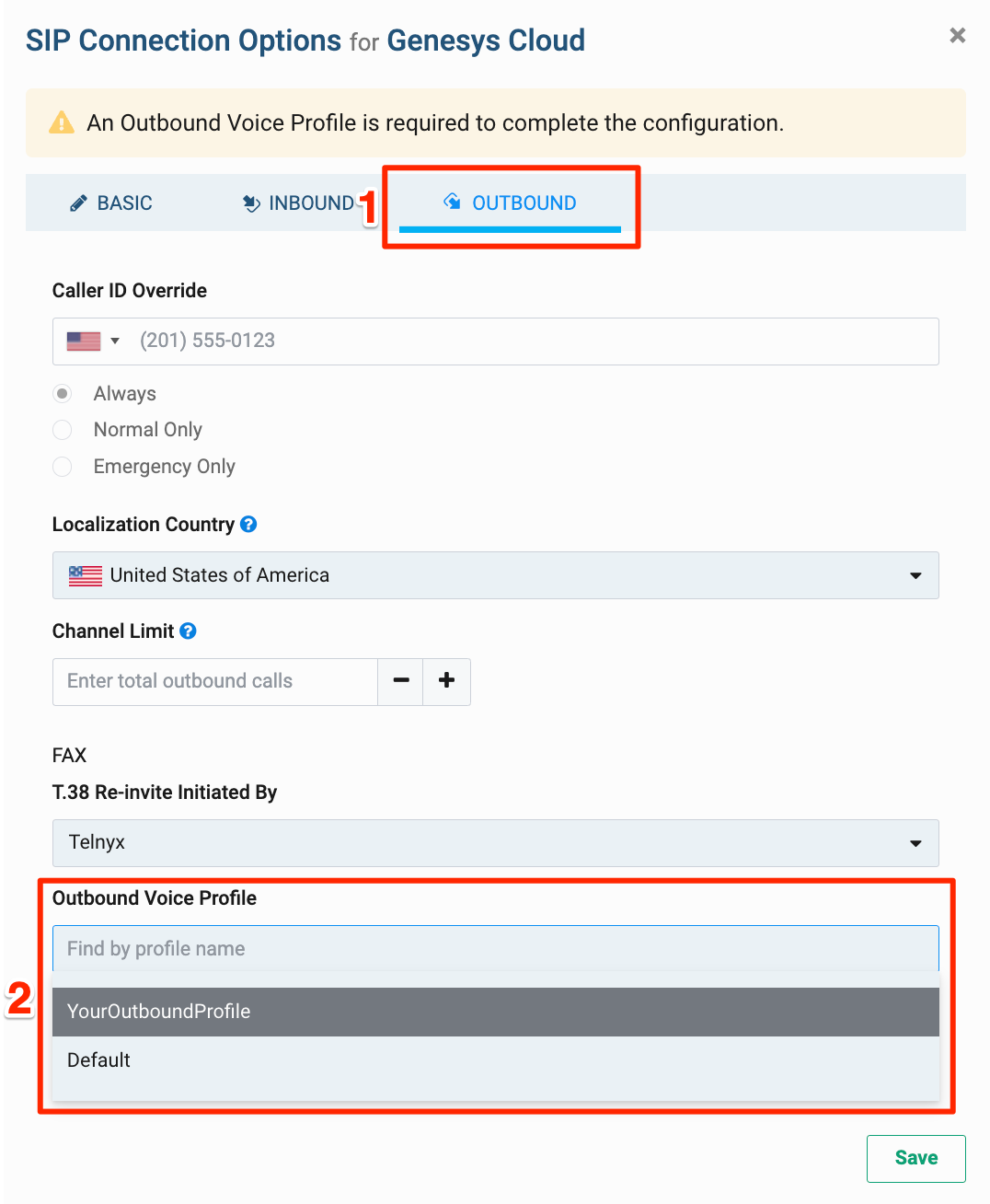
Task: Switch to the BASIC tab
Action: coord(124,203)
